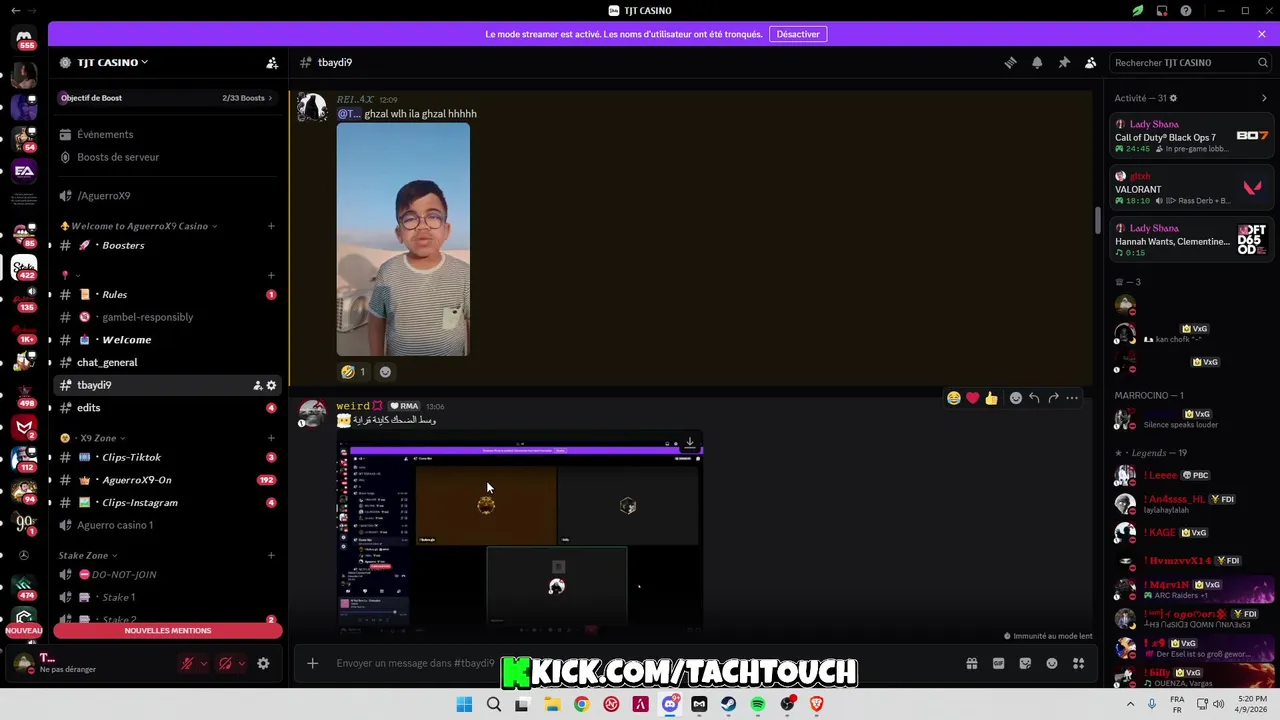Click the invite people icon beside server name

tap(272, 62)
